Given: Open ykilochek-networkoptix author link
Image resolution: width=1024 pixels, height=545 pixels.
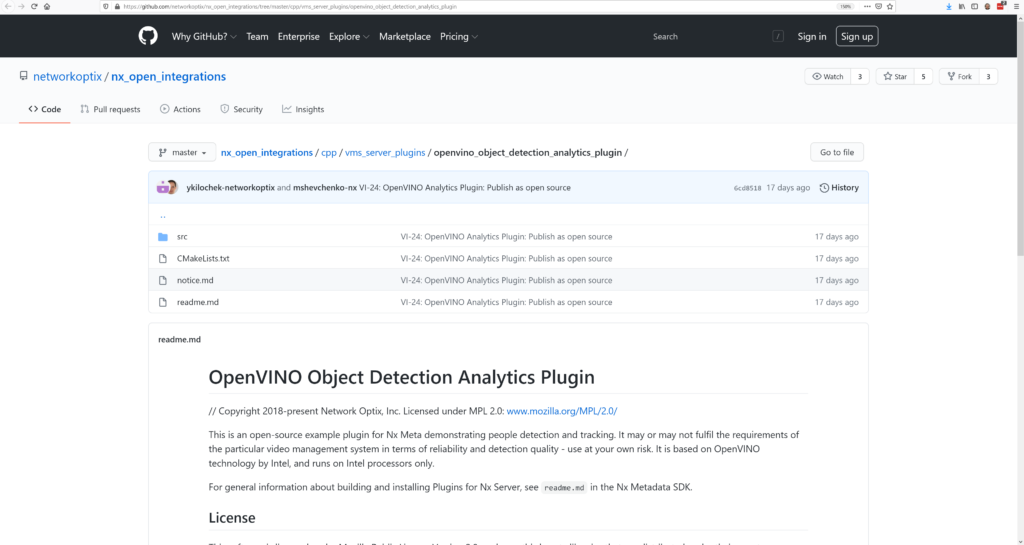Looking at the screenshot, I should pyautogui.click(x=231, y=187).
